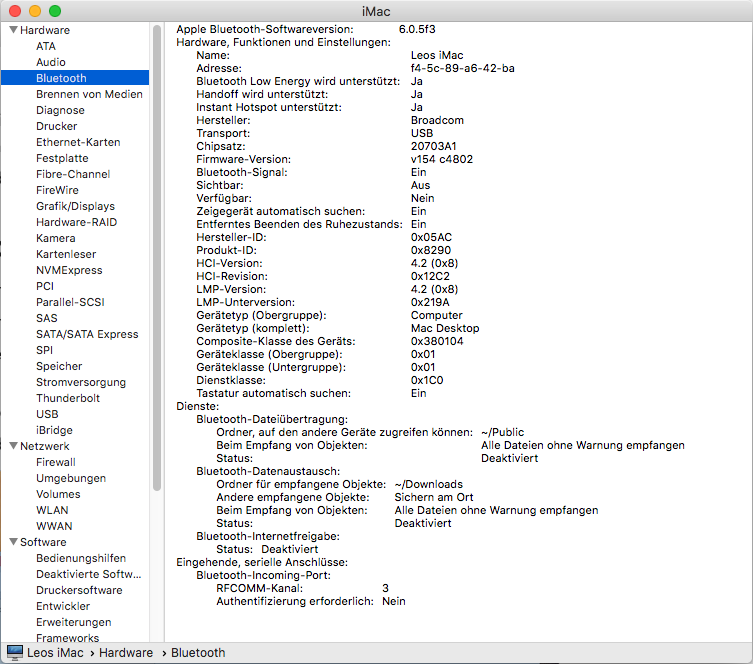Select Ethernet-Karten in sidebar
Screen dimensions: 753x664
point(78,142)
